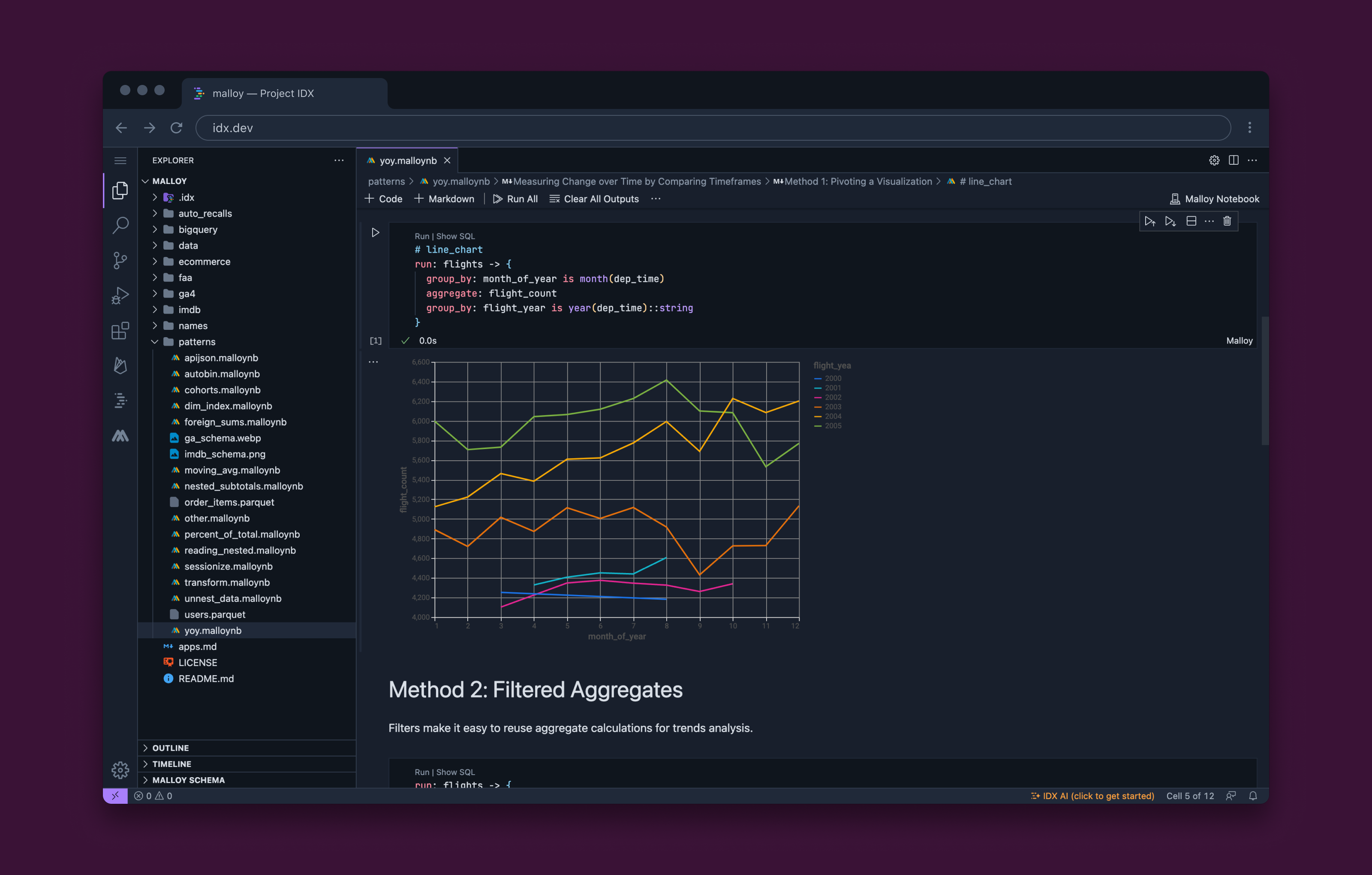Add a new Code cell
Viewport: 1372px width, 875px height.
pyautogui.click(x=383, y=198)
